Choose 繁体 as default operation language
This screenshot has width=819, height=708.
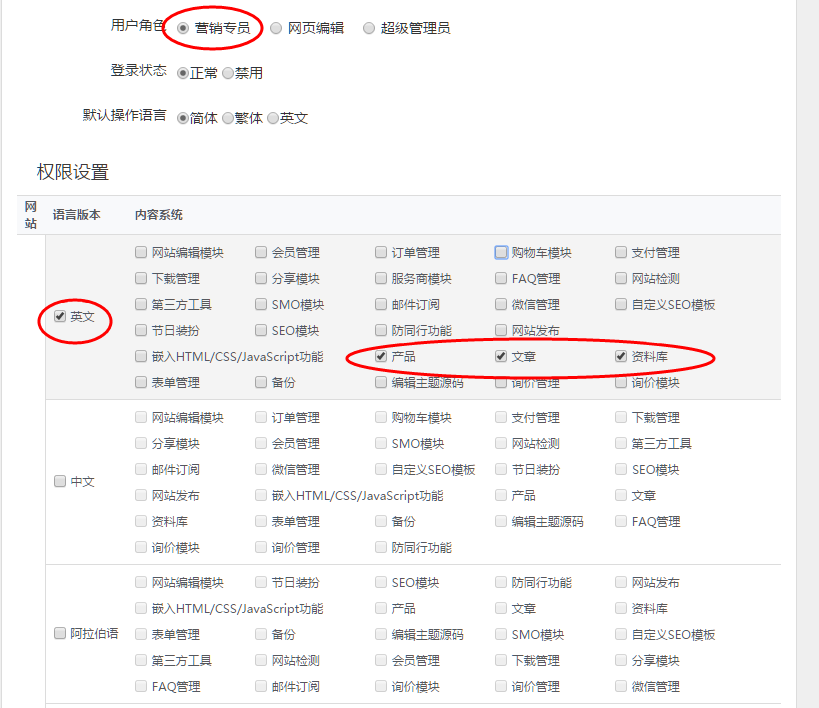226,117
